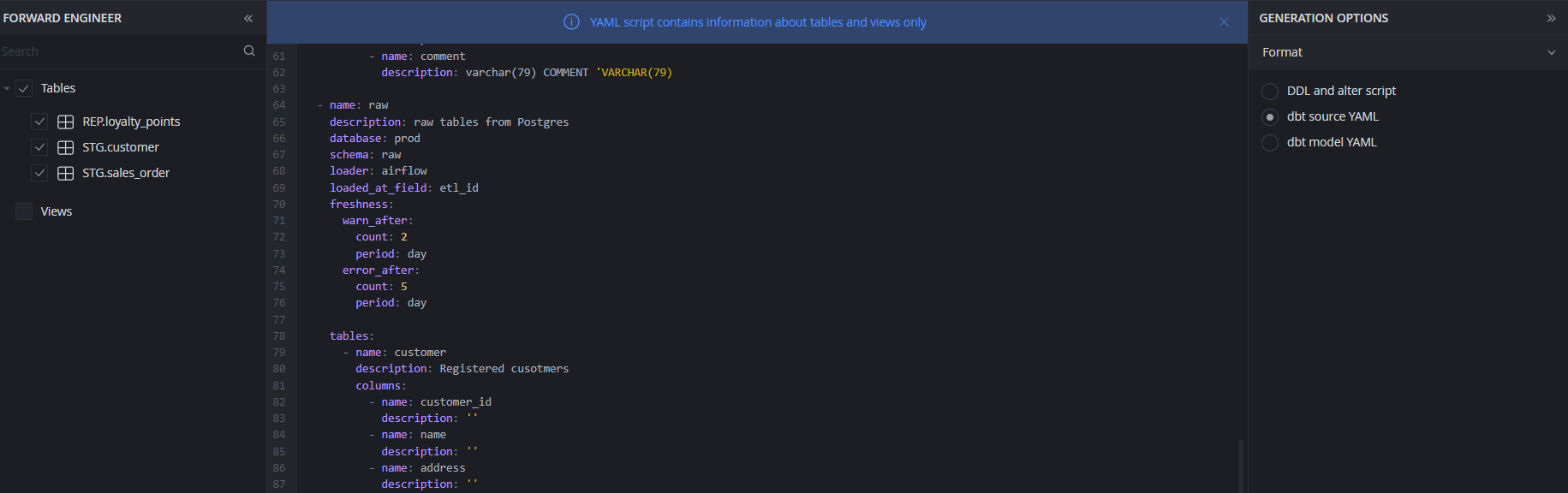
Task: Dismiss the YAML information banner
Action: click(1224, 21)
